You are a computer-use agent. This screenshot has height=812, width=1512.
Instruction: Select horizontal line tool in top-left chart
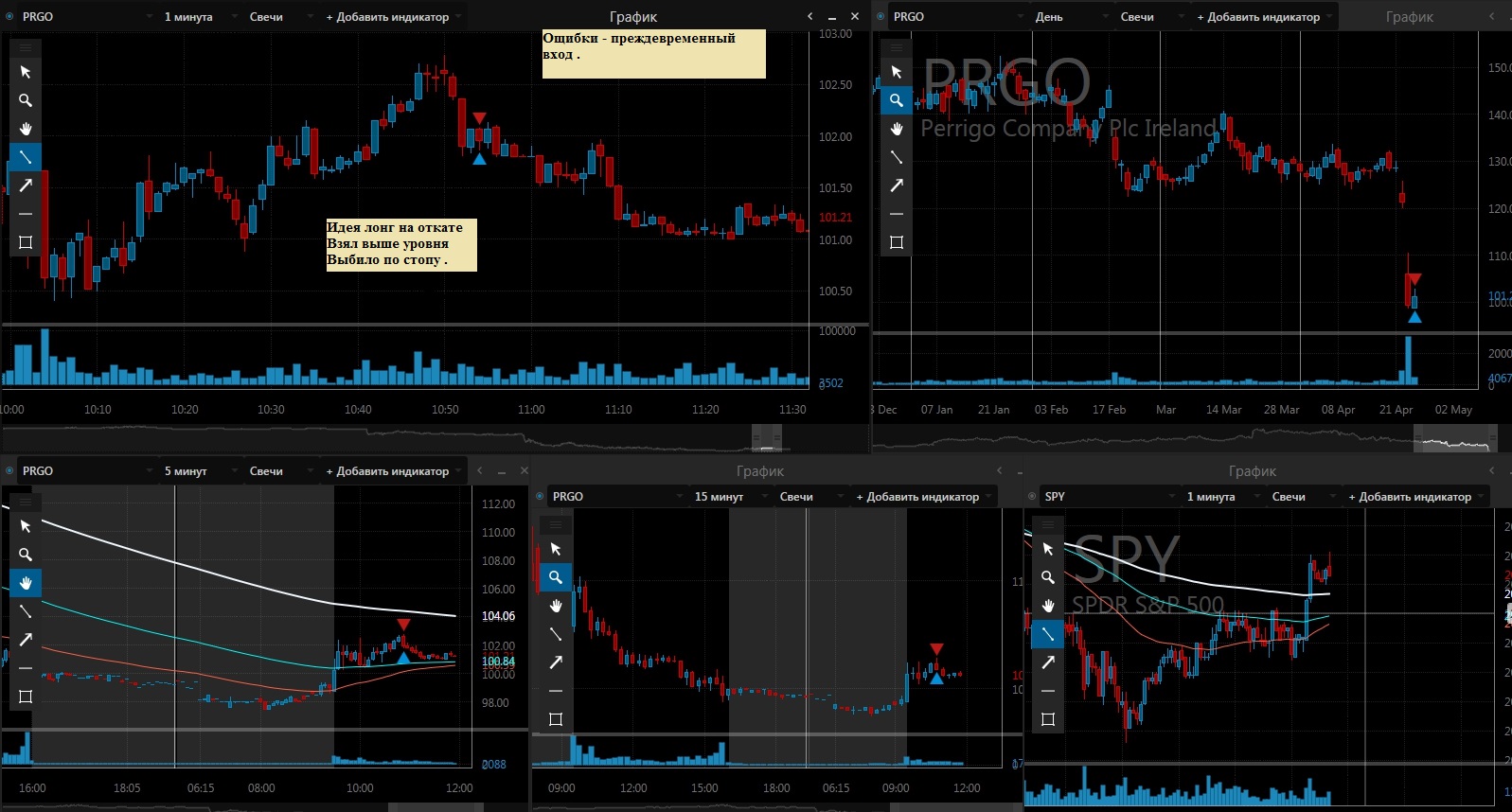(x=26, y=214)
